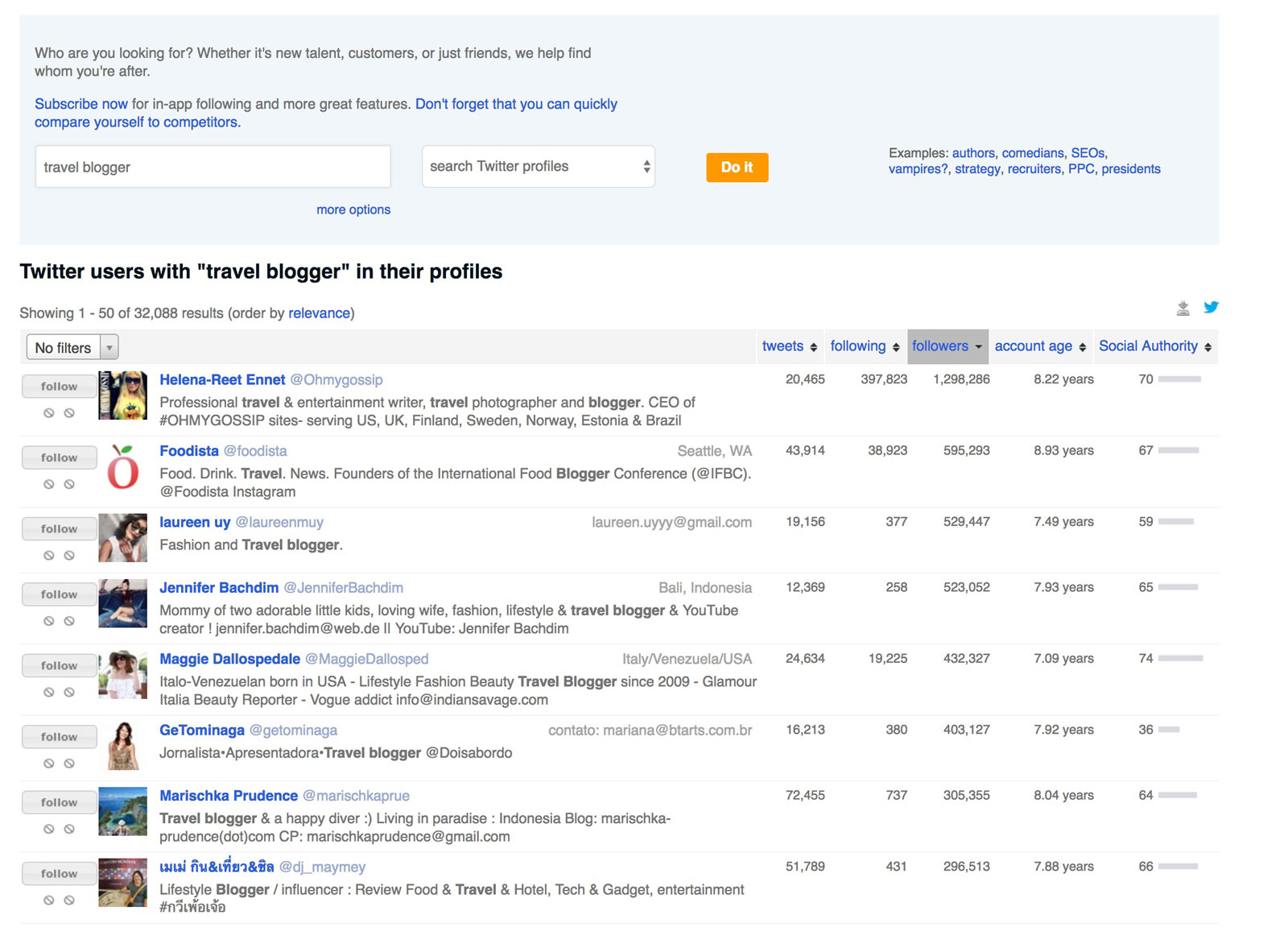Click the orange Do it button
Viewport: 1288px width, 927px height.
point(737,168)
